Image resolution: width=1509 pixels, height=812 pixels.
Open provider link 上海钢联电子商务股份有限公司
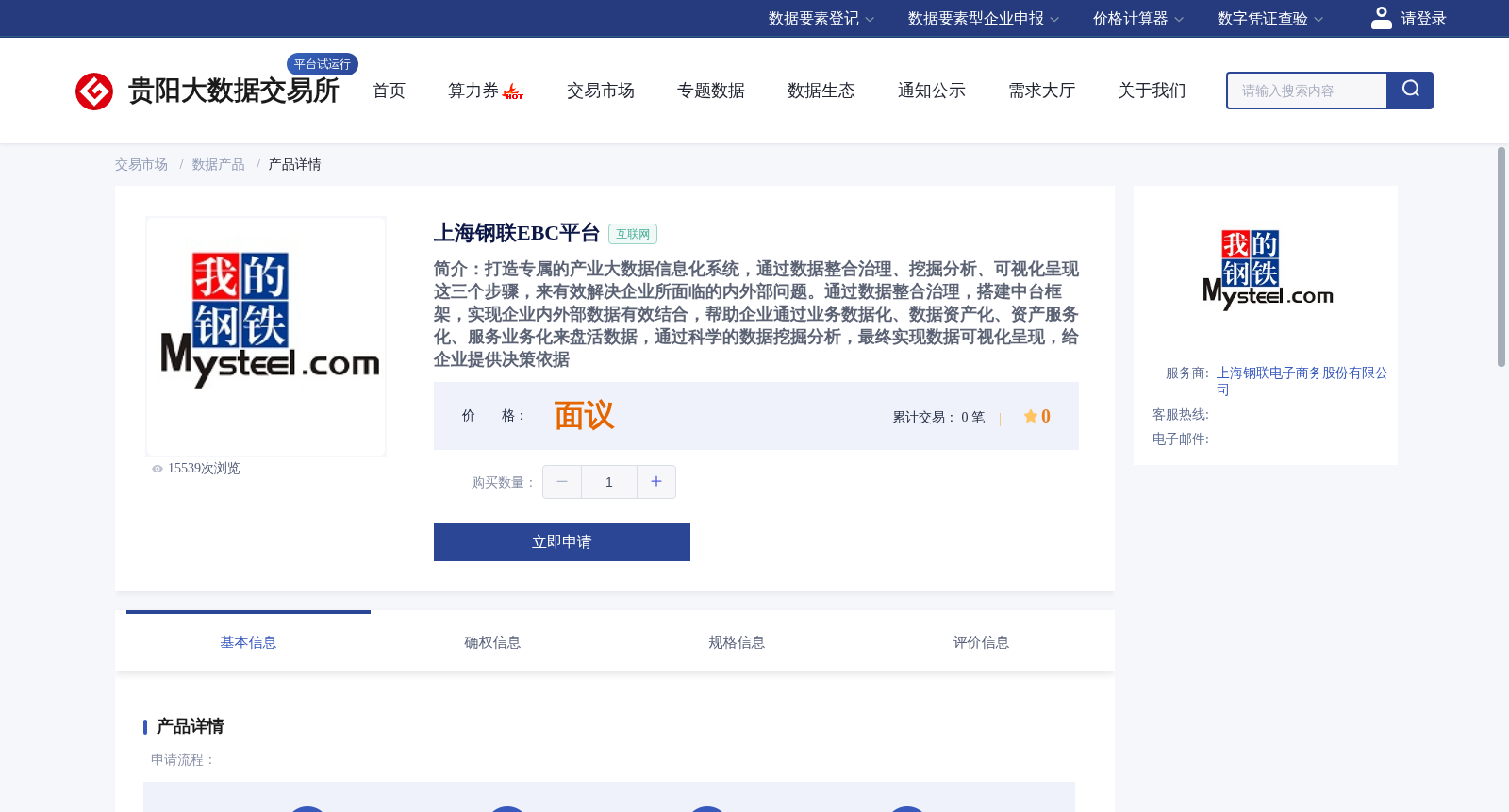click(1302, 381)
